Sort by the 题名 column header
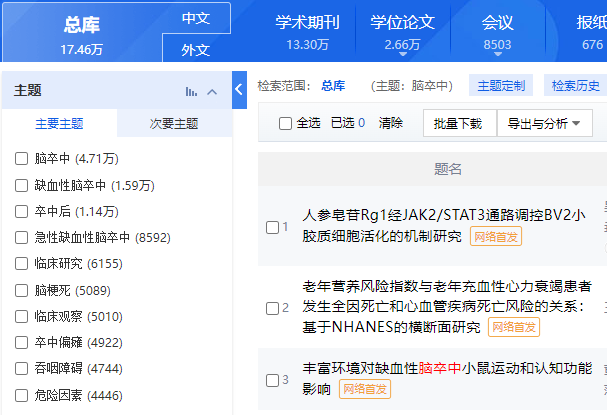The image size is (607, 415). click(x=448, y=169)
